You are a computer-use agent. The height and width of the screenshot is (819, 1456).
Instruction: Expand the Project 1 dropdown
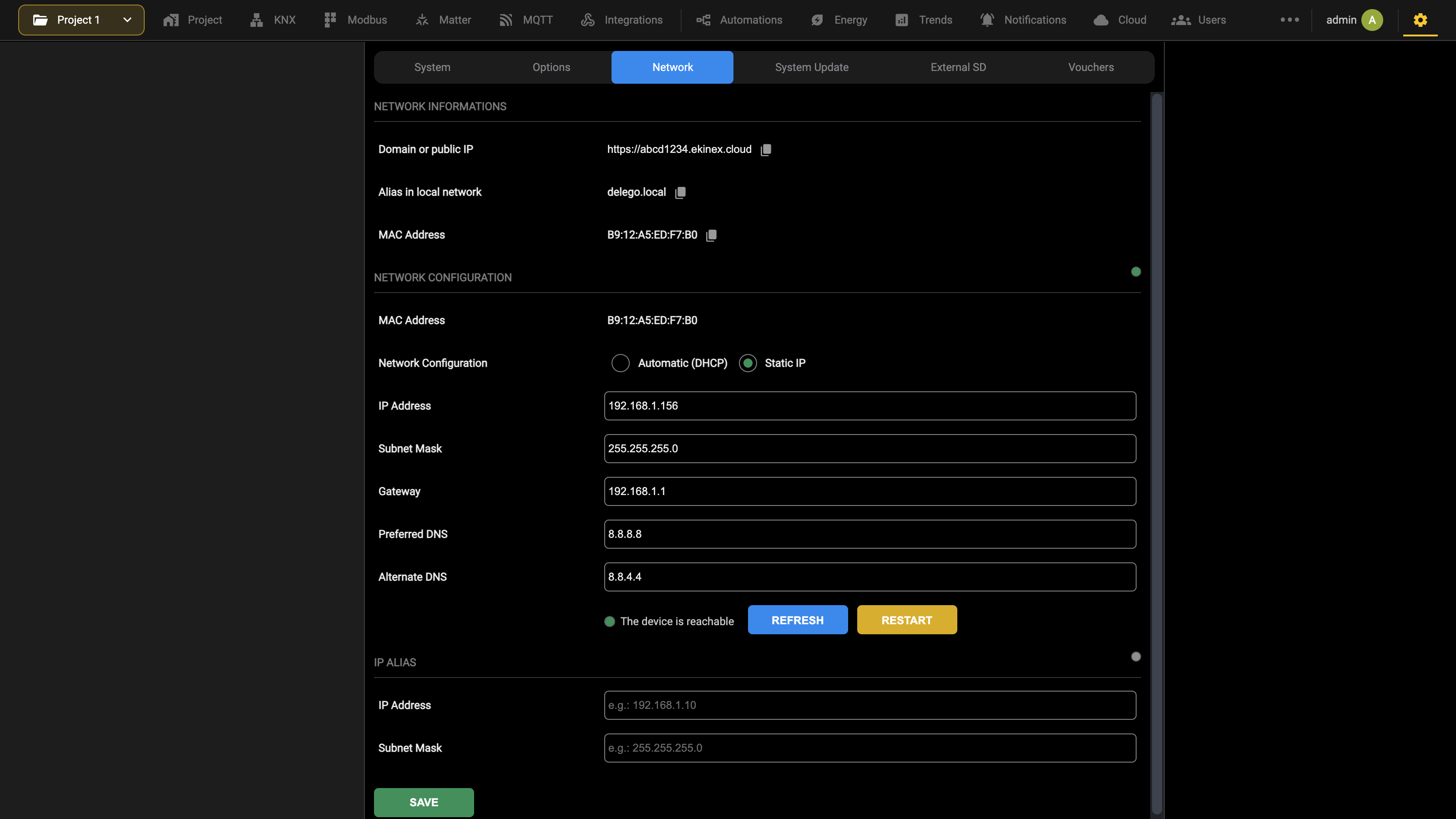coord(81,20)
